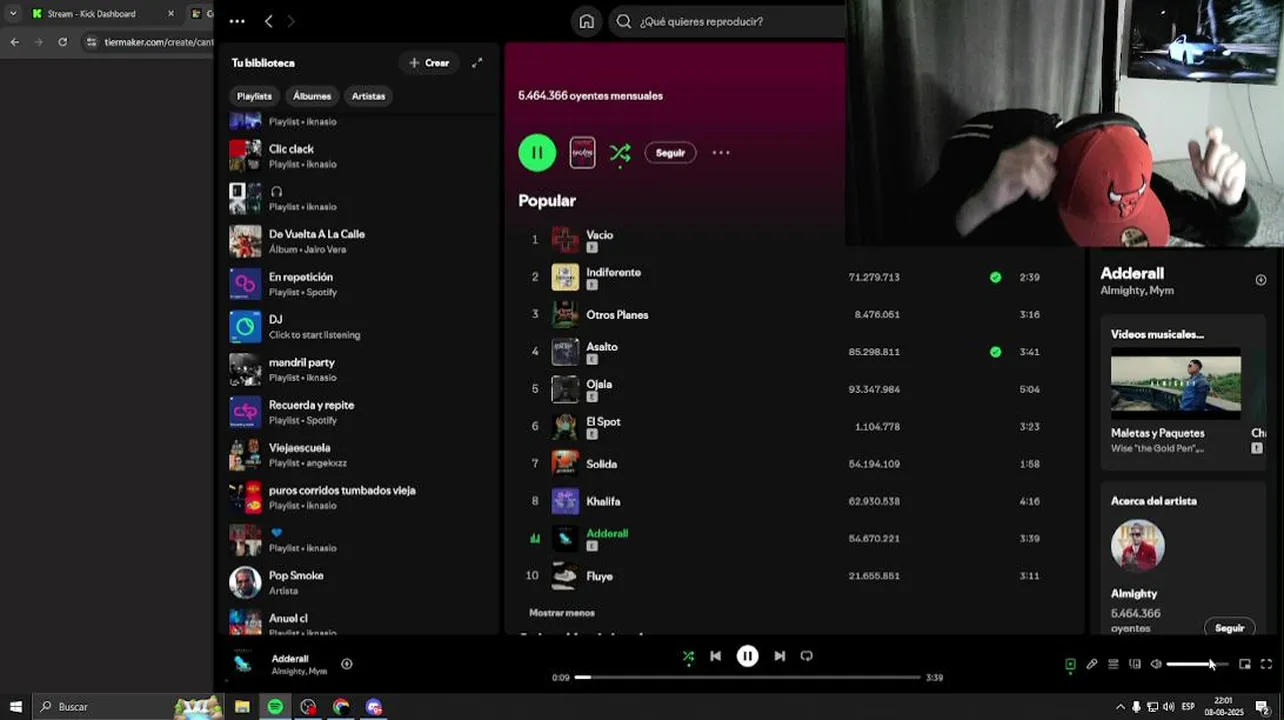Open the connect to a device icon
The height and width of the screenshot is (720, 1284).
point(1135,664)
